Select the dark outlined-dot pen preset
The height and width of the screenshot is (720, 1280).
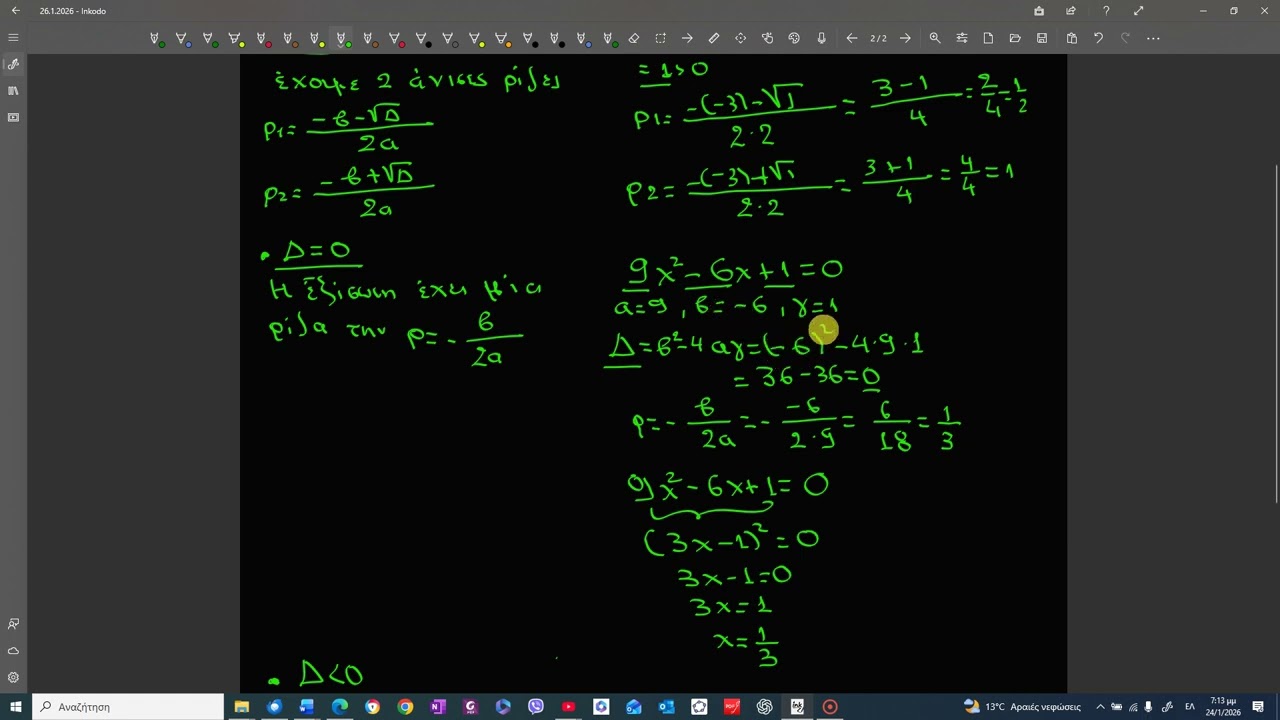pos(450,39)
